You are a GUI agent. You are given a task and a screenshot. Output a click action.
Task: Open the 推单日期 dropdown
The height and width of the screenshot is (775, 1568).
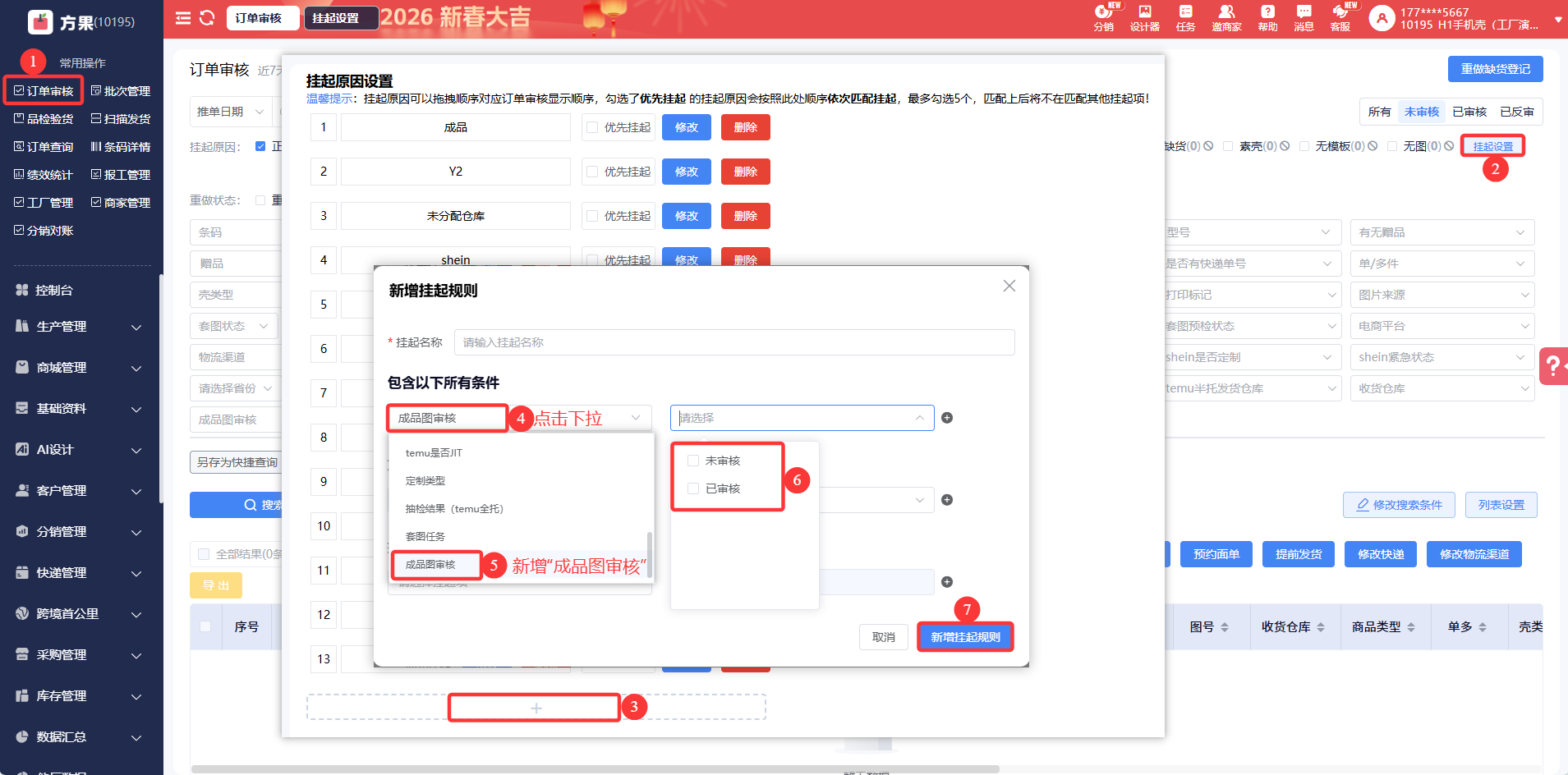coord(231,112)
